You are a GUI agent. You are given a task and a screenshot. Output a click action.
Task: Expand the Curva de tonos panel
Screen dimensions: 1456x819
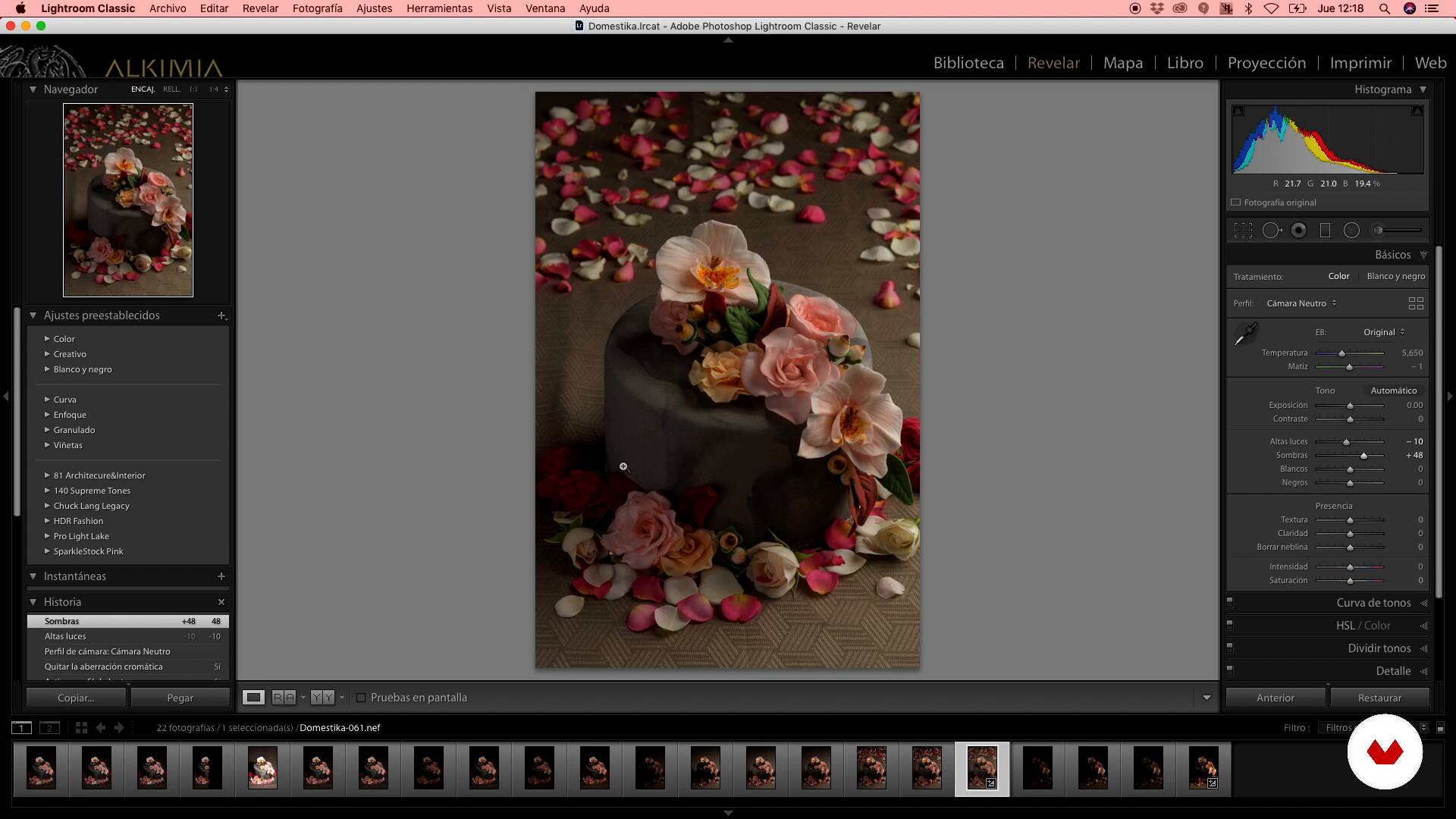[x=1423, y=604]
